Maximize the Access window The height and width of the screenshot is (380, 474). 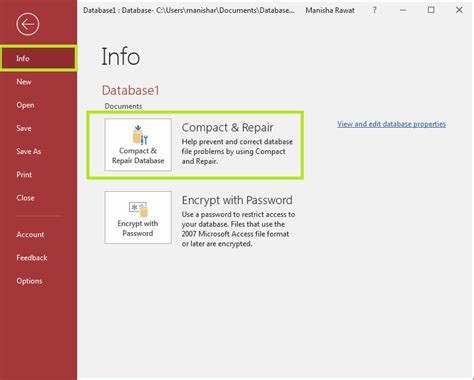(431, 10)
